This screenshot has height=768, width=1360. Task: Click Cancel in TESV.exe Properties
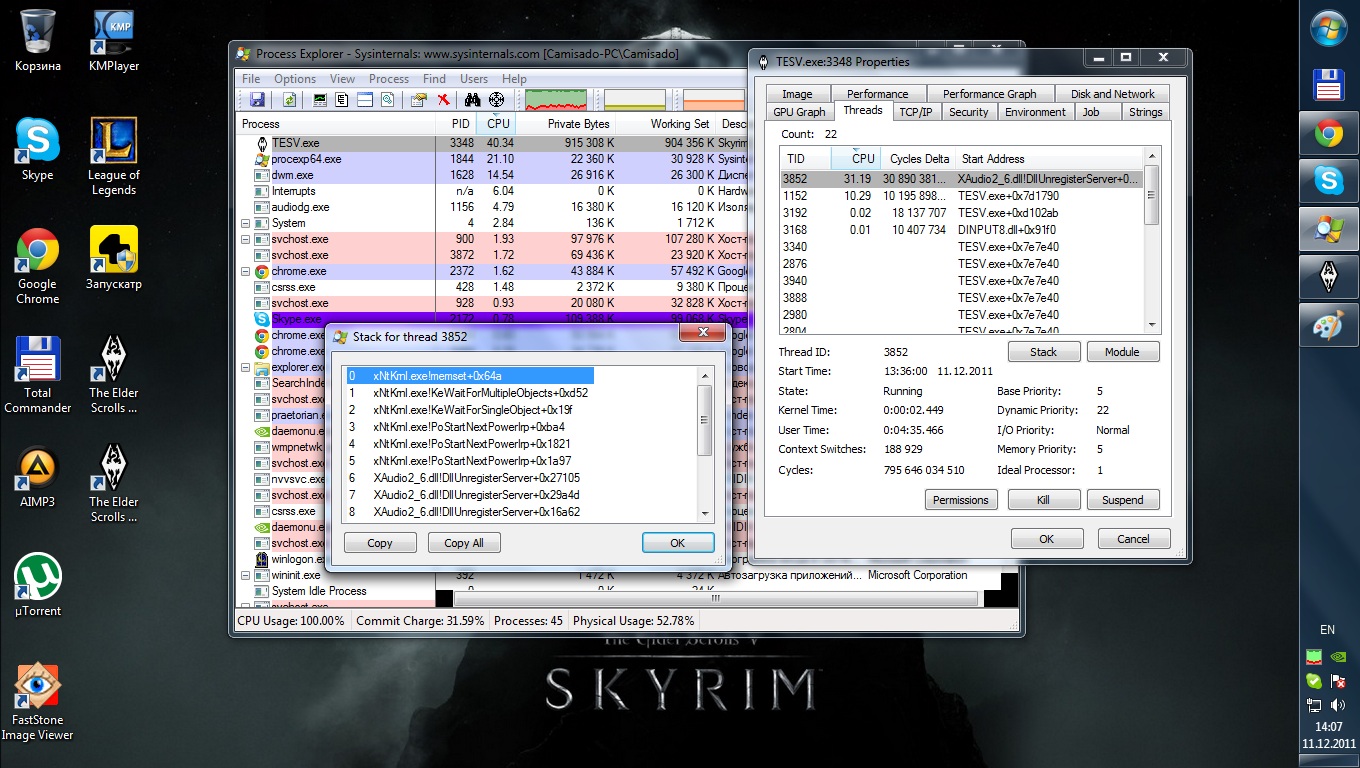point(1133,539)
